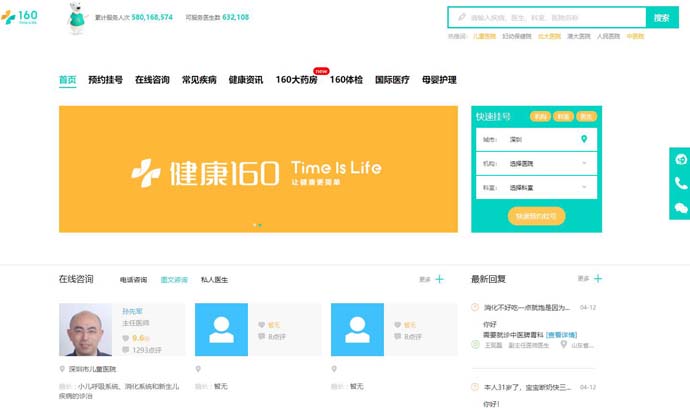Select second carousel dot on banner
The width and height of the screenshot is (690, 409).
click(x=260, y=225)
